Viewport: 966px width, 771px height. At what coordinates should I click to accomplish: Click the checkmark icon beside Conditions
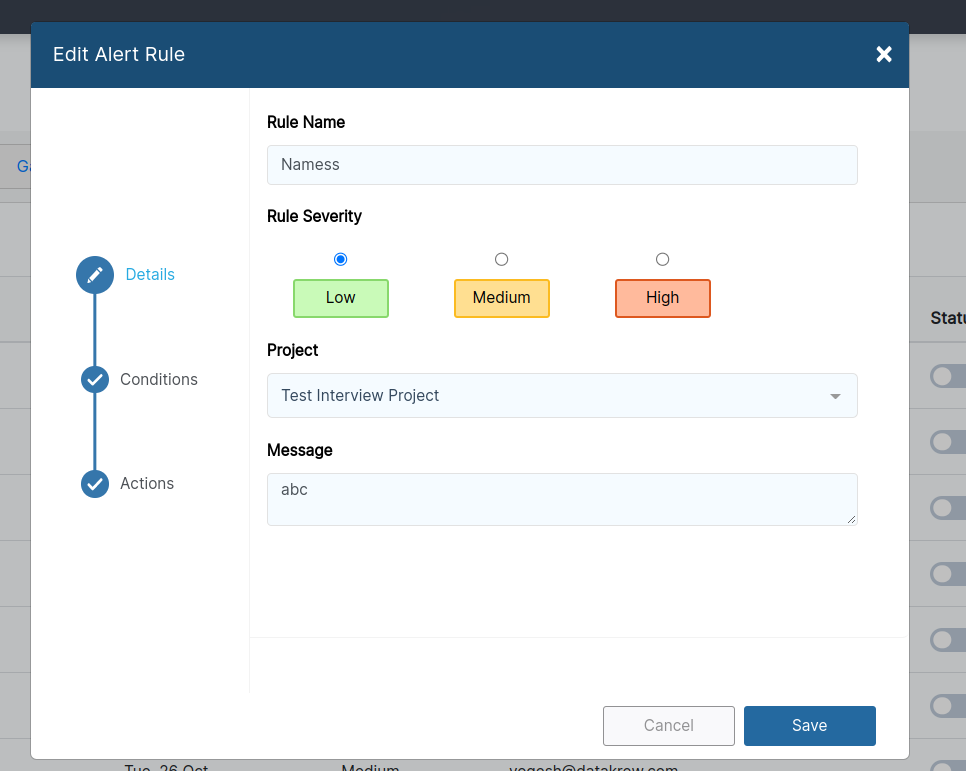coord(94,379)
